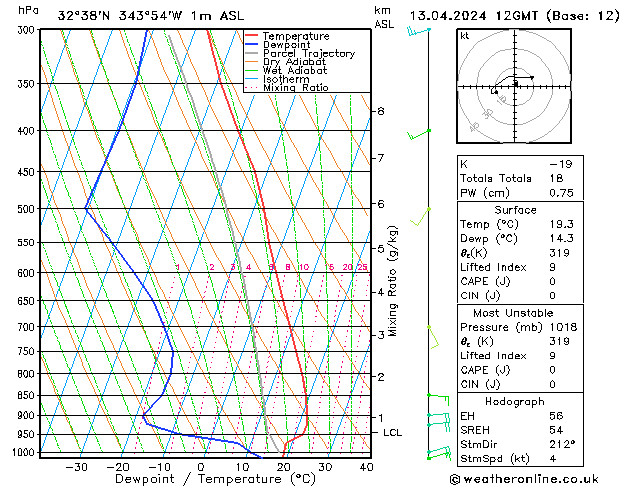Select the surface Dewp value 14.3
This screenshot has height=486, width=629.
[562, 239]
